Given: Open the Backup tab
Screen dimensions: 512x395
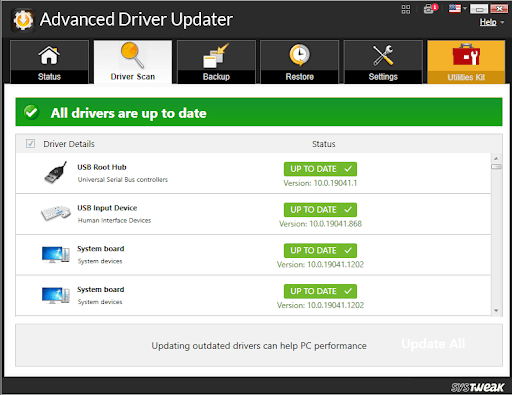Looking at the screenshot, I should tap(216, 62).
